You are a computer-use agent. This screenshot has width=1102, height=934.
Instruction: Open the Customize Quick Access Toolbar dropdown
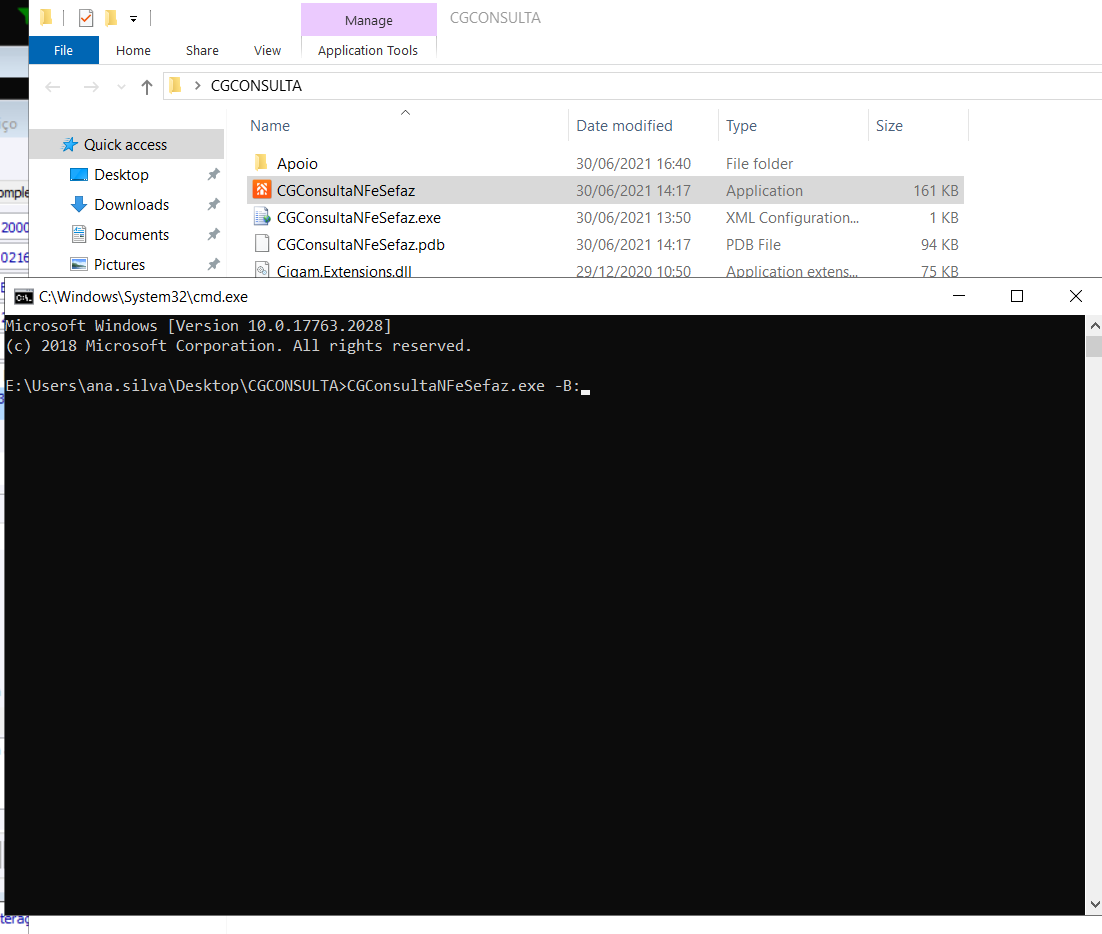click(x=134, y=19)
